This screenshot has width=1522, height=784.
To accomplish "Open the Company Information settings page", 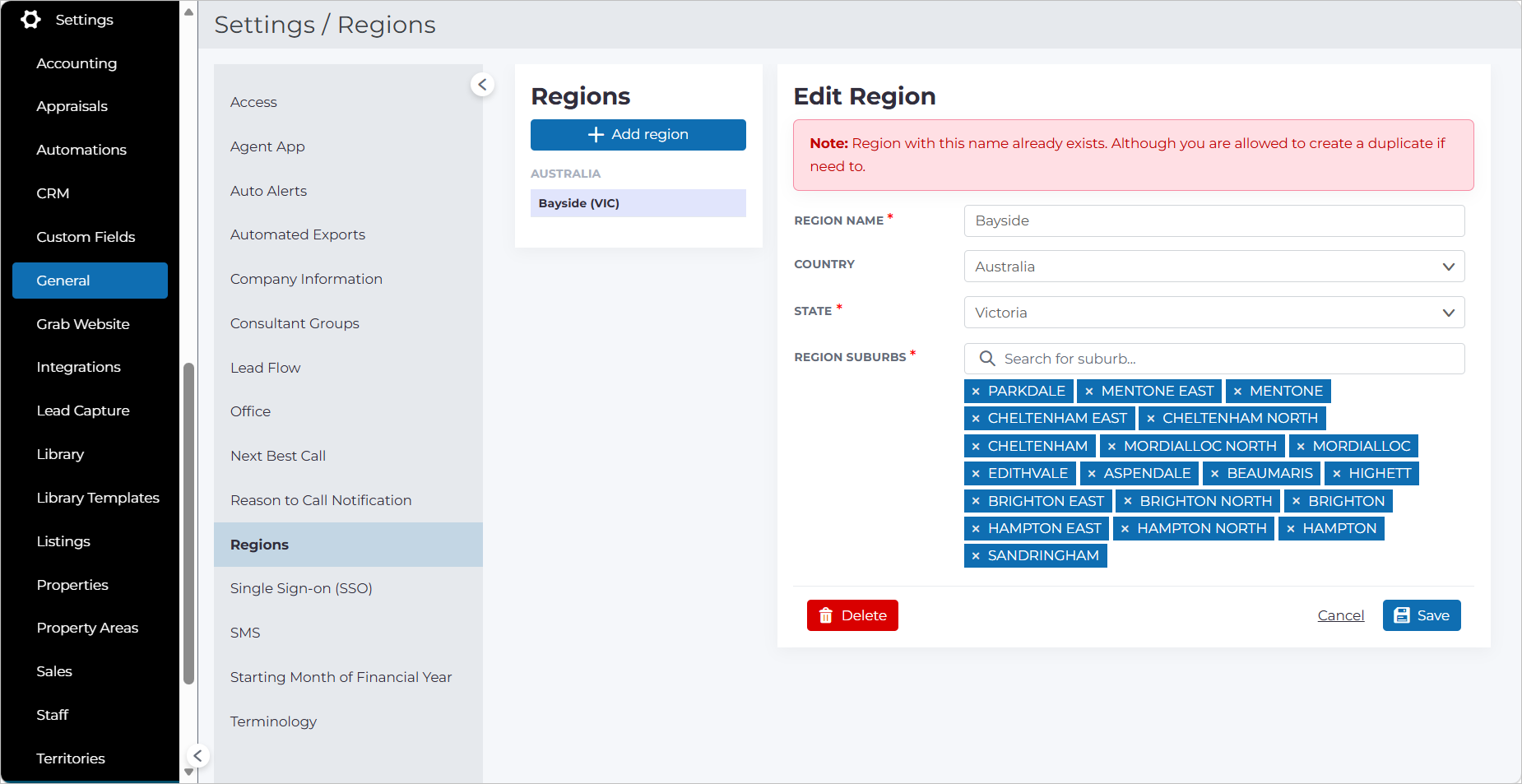I will (306, 279).
